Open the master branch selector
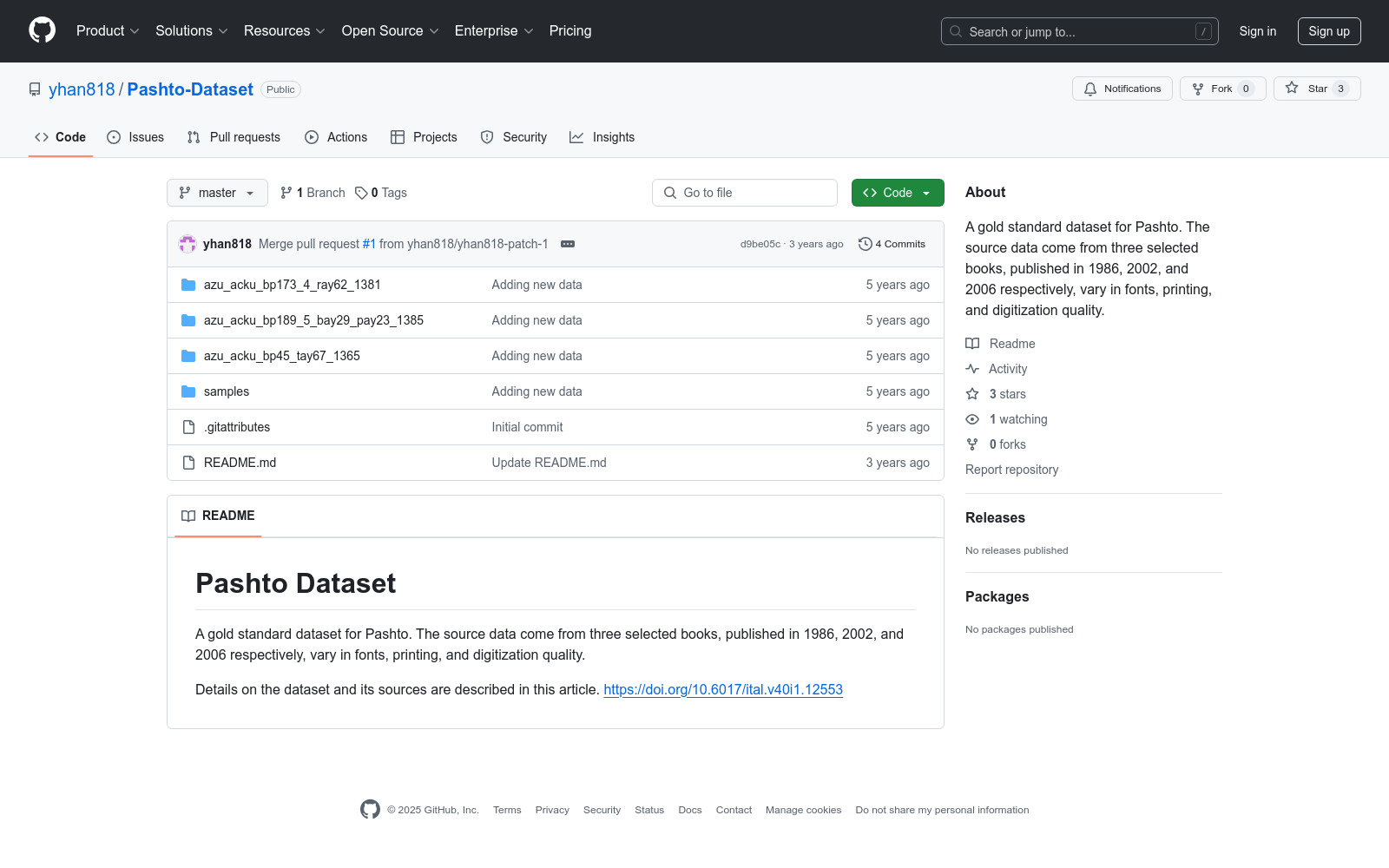Screen dimensions: 1389x868 point(217,193)
